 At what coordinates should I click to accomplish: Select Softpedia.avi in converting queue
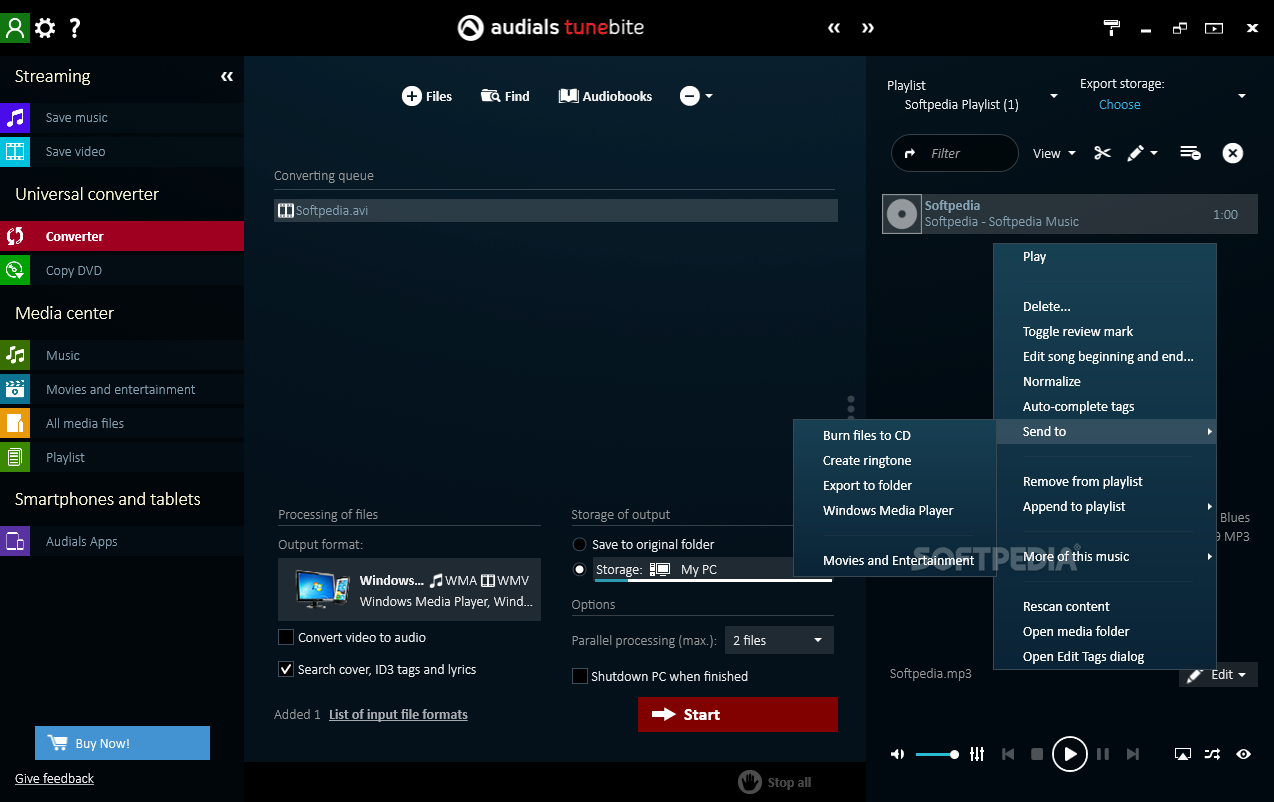(x=556, y=210)
